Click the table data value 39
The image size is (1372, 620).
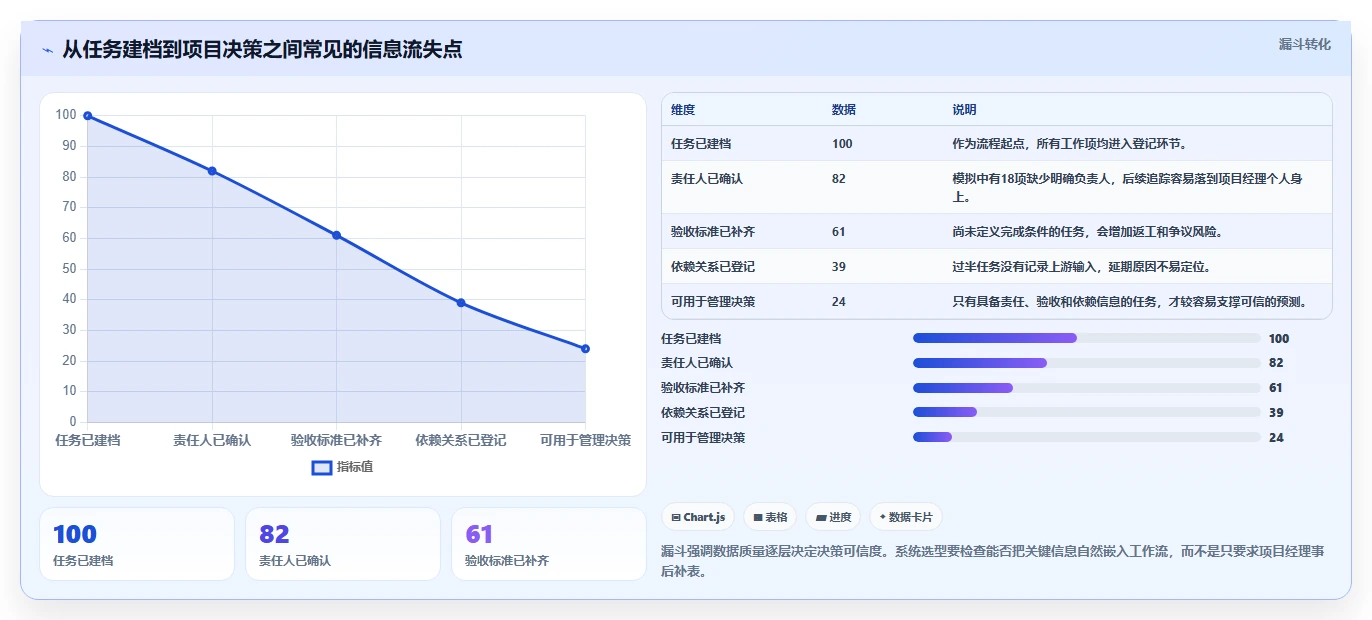(x=839, y=267)
